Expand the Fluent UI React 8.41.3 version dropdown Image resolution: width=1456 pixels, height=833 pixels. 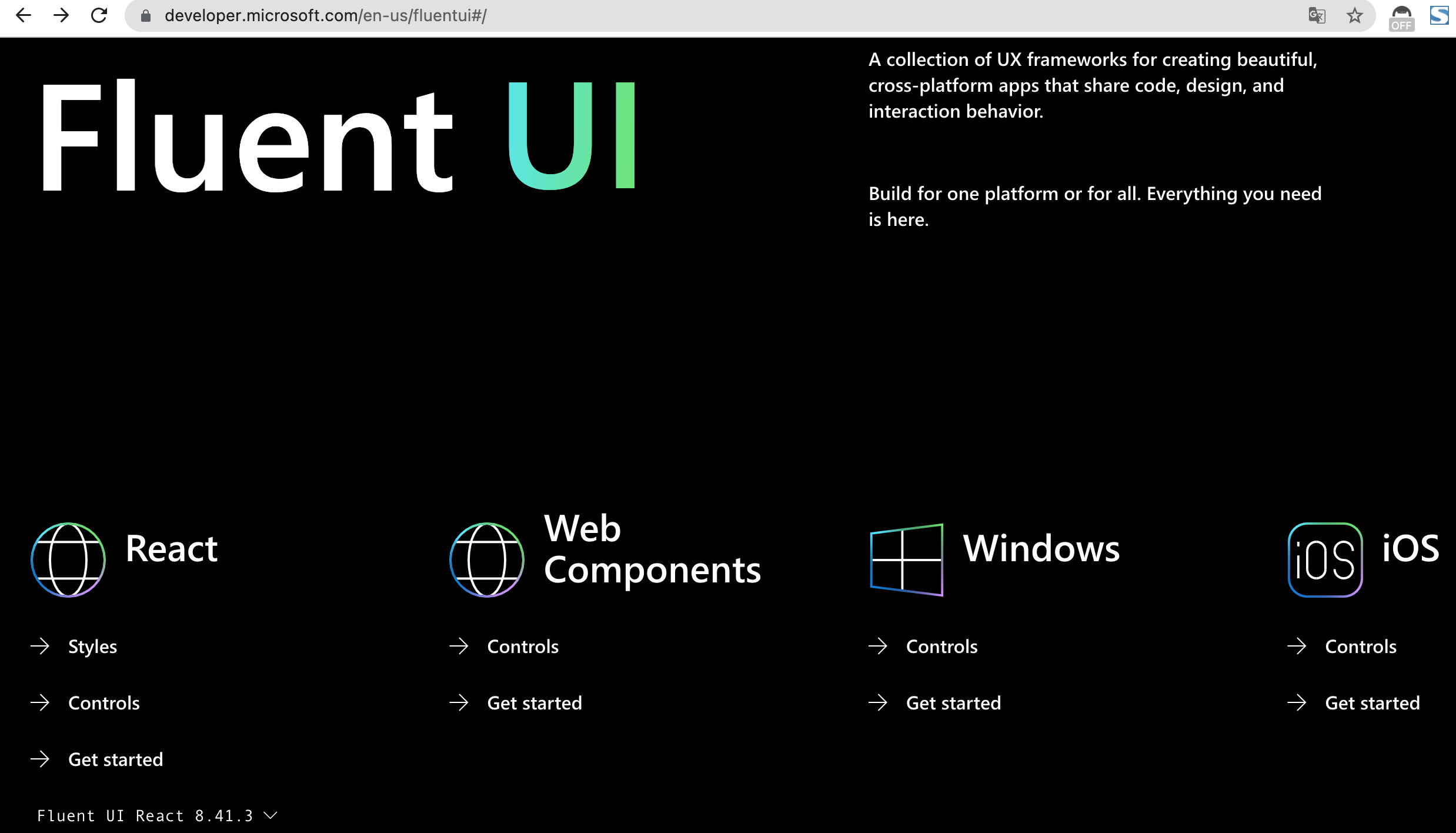(156, 816)
